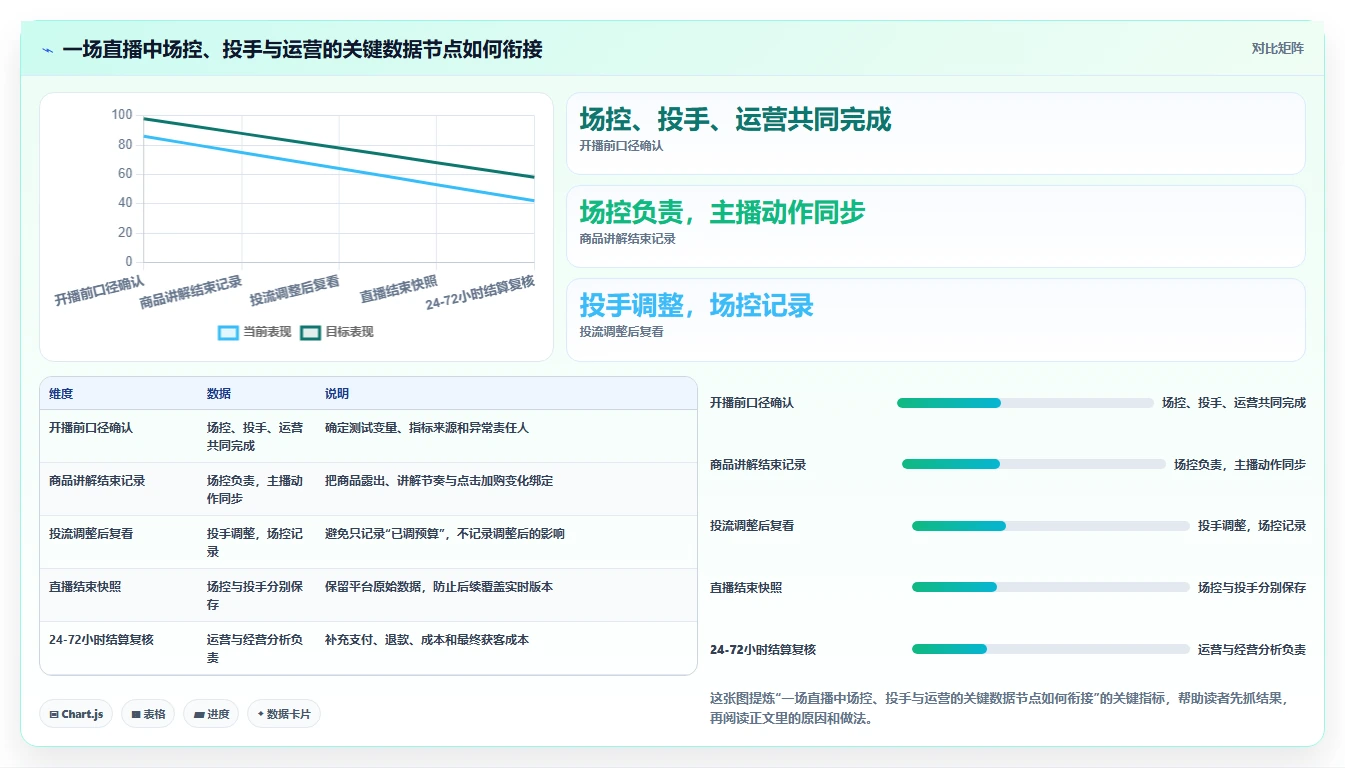
Task: Click the 商品讲解结束记录 progress bar
Action: [1034, 464]
